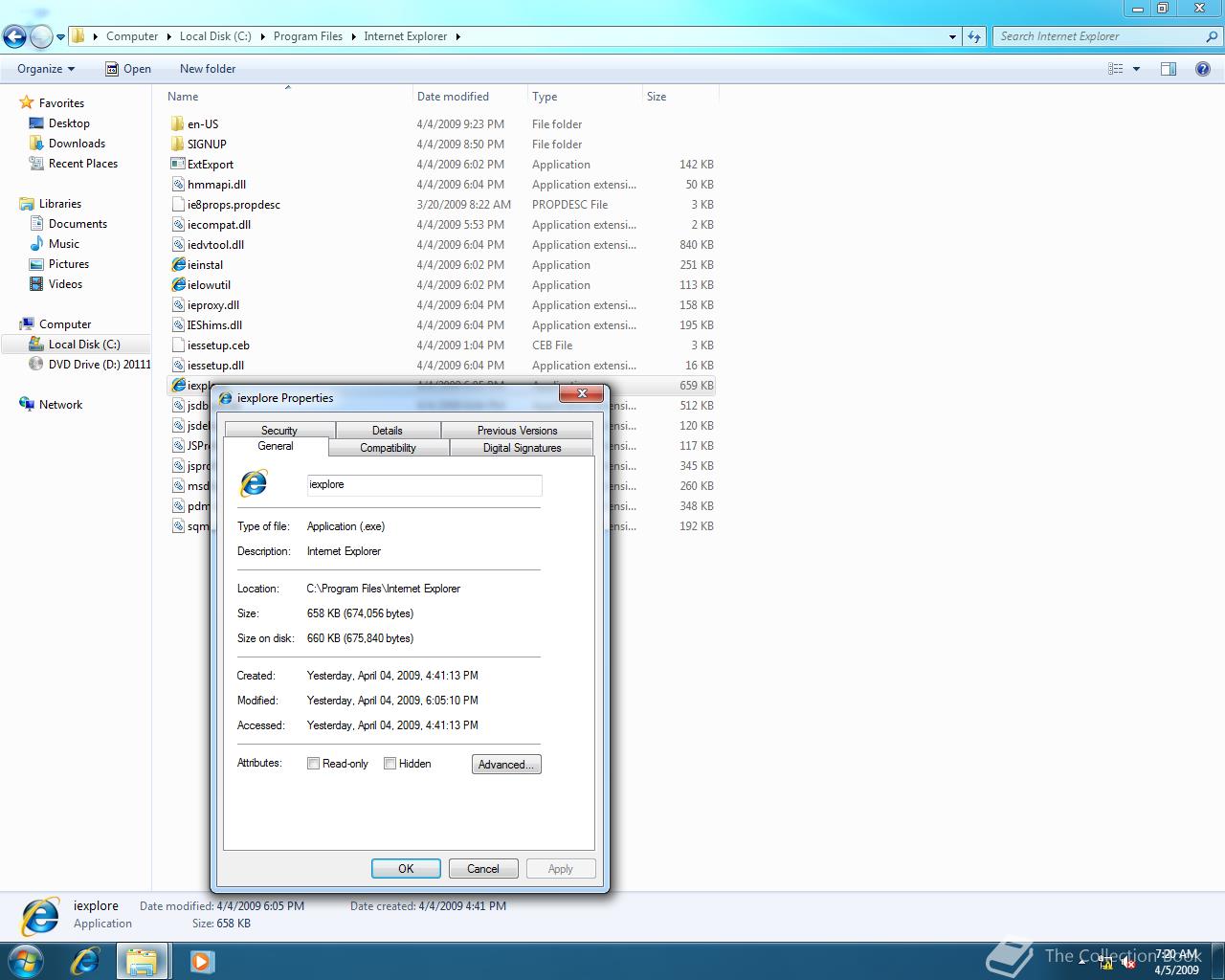Open Downloads in Favorites
1225x980 pixels.
[77, 144]
